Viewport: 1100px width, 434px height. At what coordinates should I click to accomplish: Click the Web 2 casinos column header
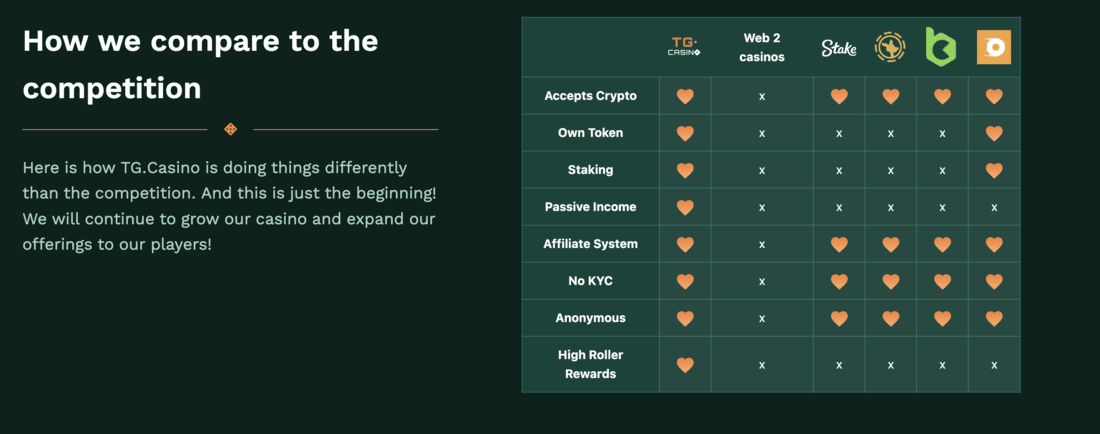(x=762, y=48)
